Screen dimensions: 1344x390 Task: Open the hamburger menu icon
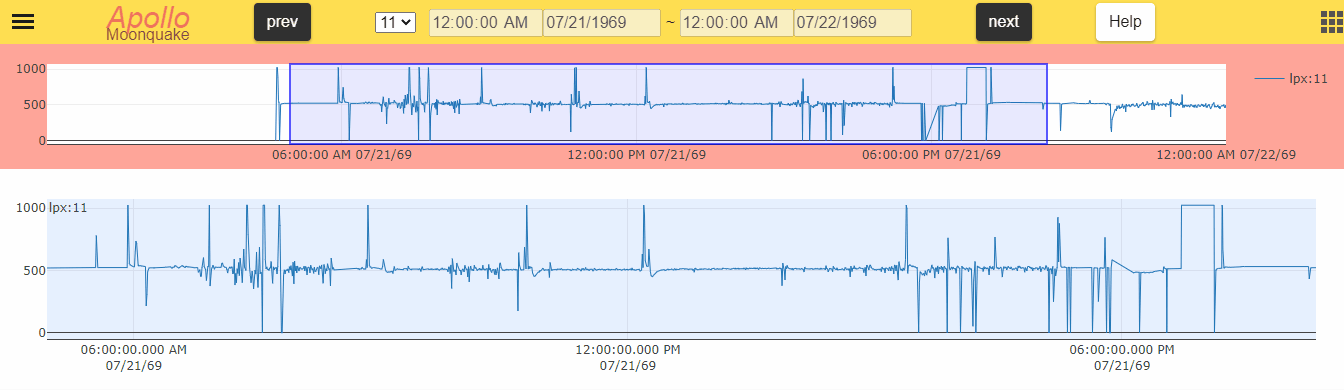[x=22, y=22]
